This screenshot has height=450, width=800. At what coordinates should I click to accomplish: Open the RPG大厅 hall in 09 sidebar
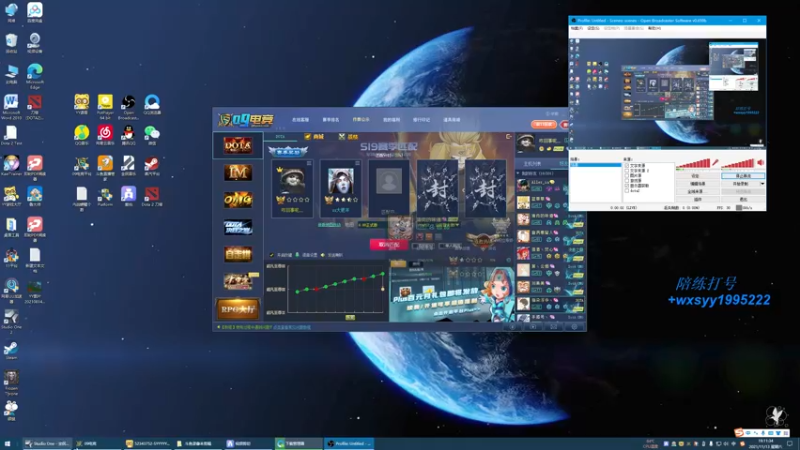pos(238,309)
